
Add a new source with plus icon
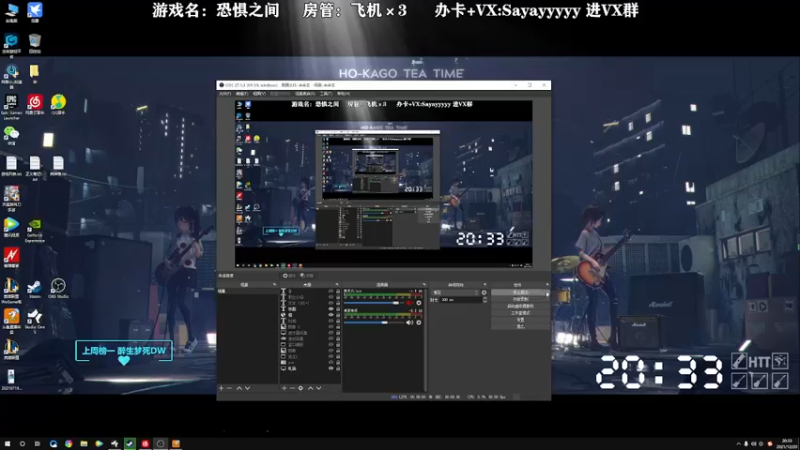(284, 388)
